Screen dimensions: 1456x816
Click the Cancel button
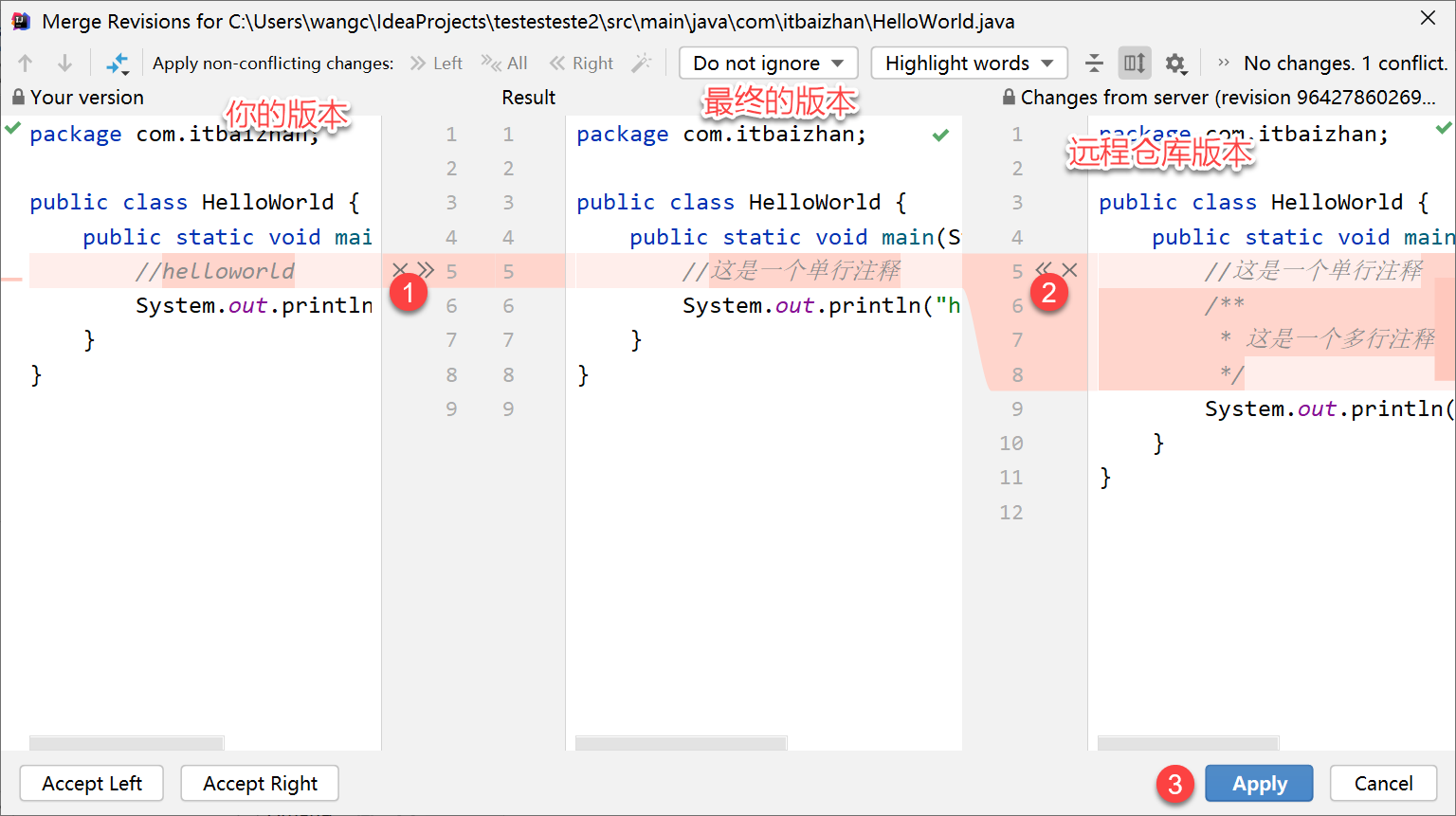(x=1383, y=784)
